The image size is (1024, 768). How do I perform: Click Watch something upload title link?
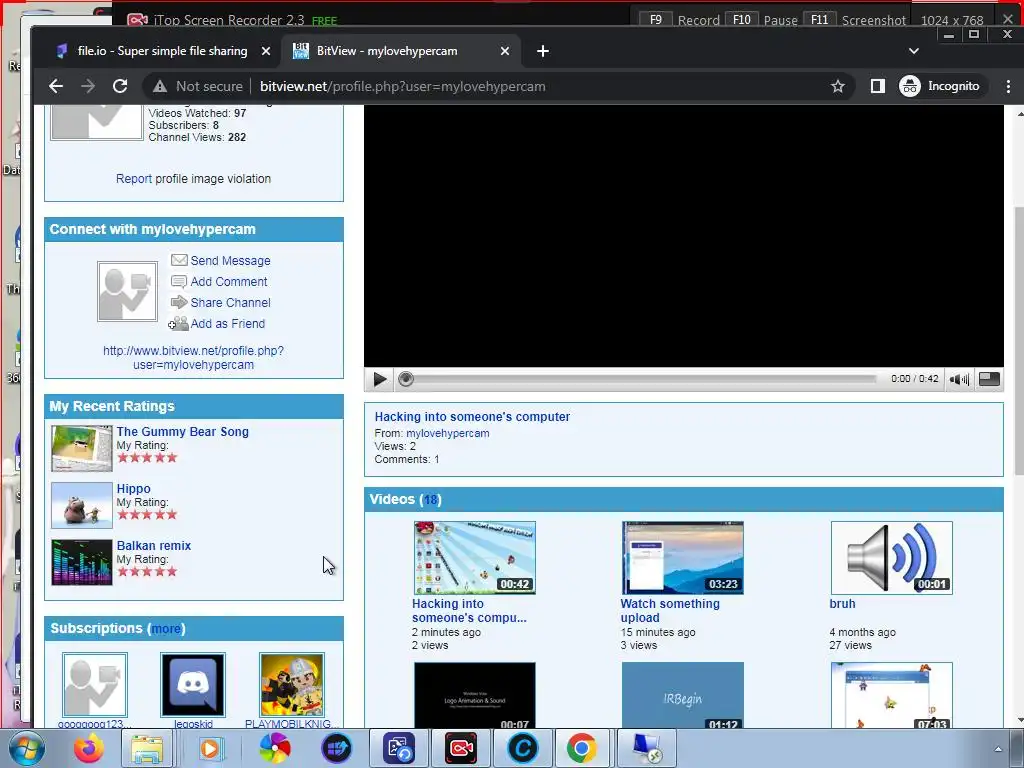click(x=670, y=611)
